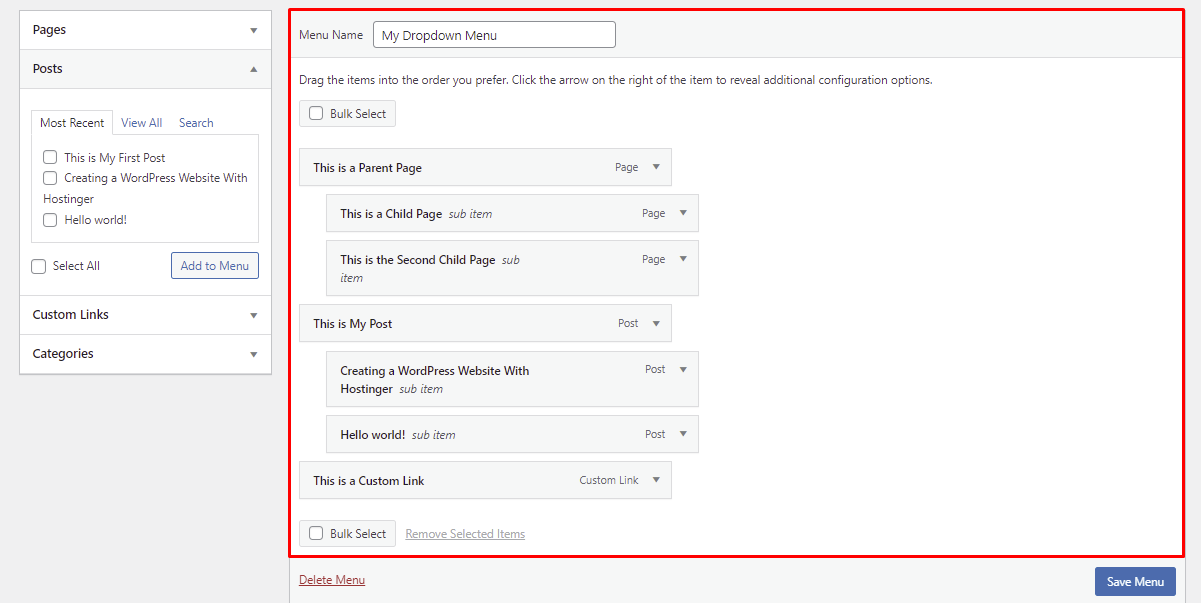The width and height of the screenshot is (1201, 603).
Task: Expand configuration for "This is My Post"
Action: [657, 323]
